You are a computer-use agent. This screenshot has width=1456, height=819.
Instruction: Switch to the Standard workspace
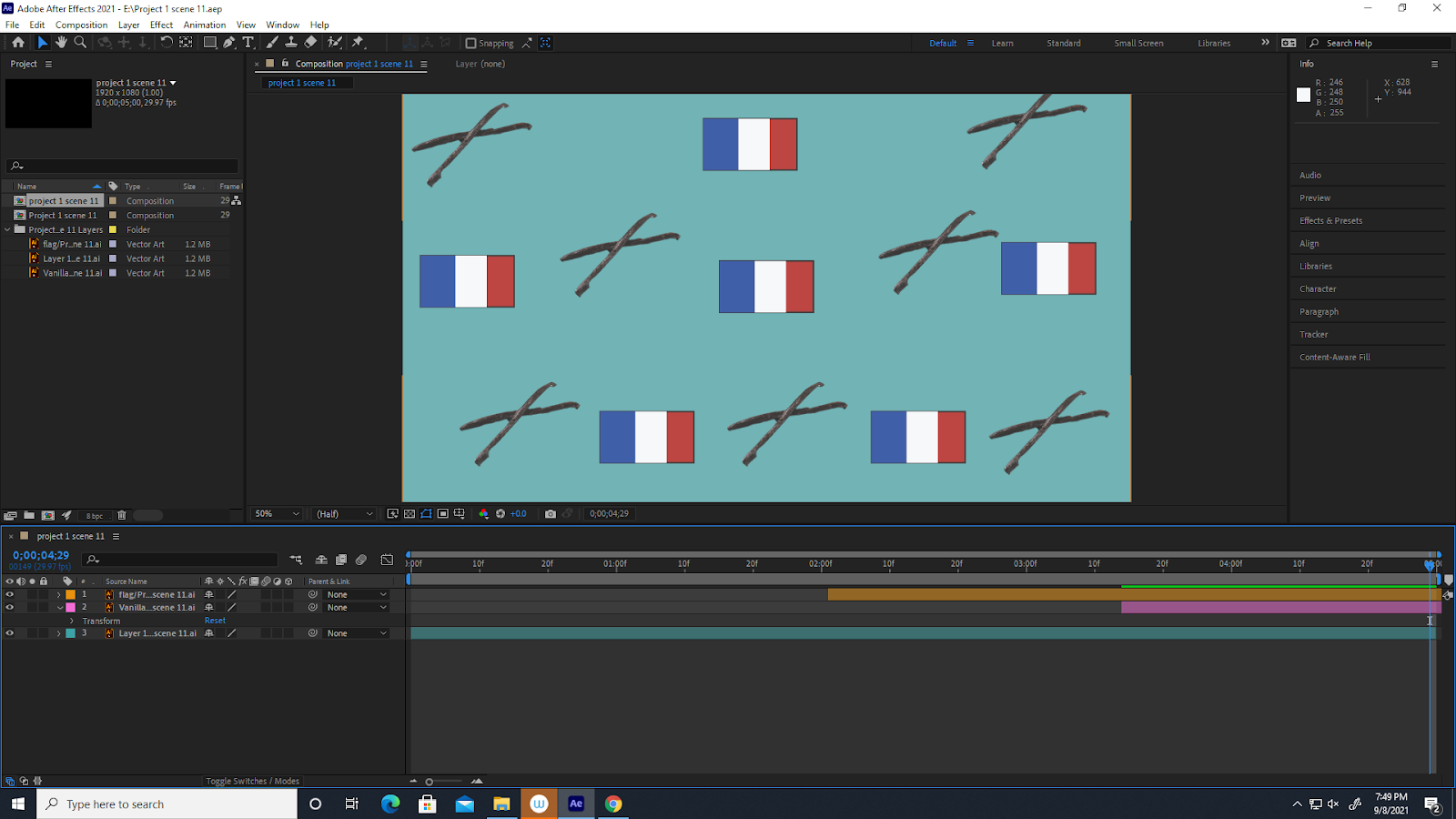[x=1064, y=43]
